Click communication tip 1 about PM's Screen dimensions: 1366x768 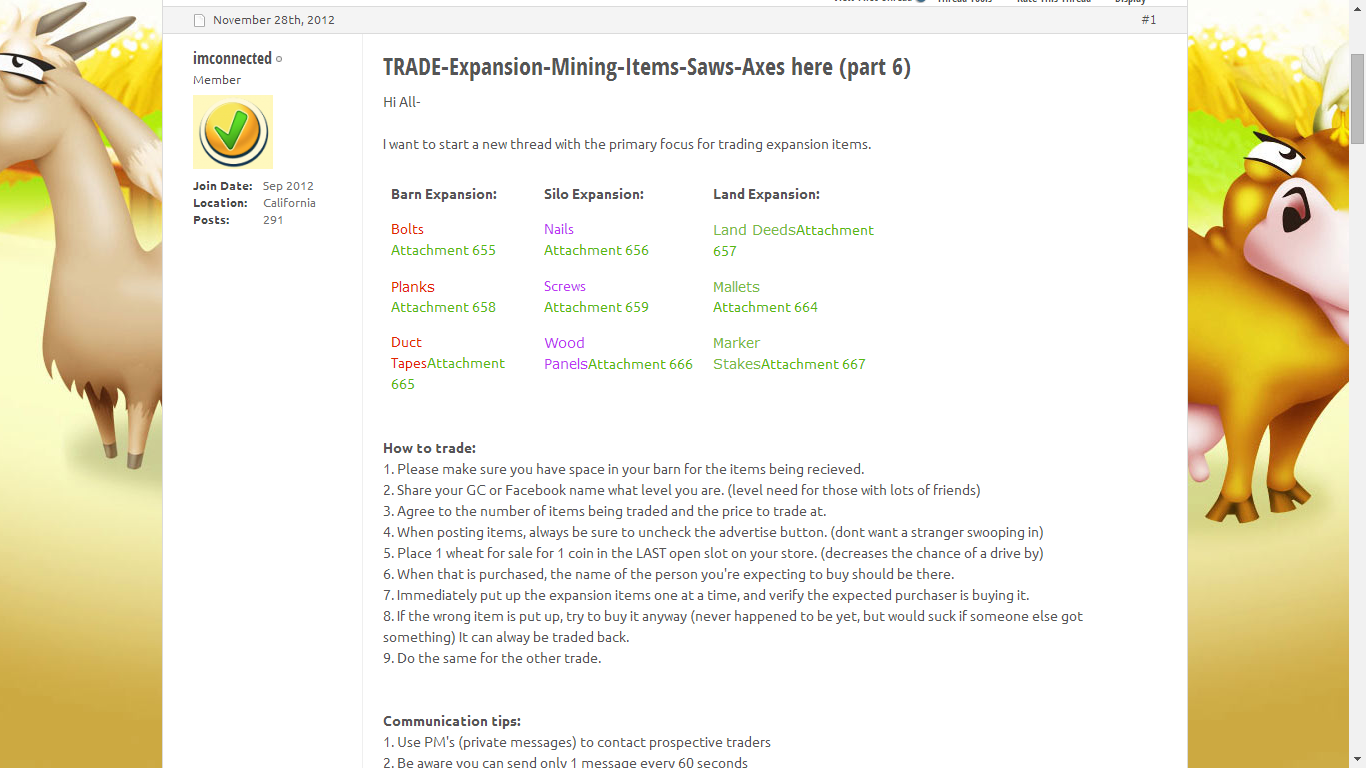577,742
